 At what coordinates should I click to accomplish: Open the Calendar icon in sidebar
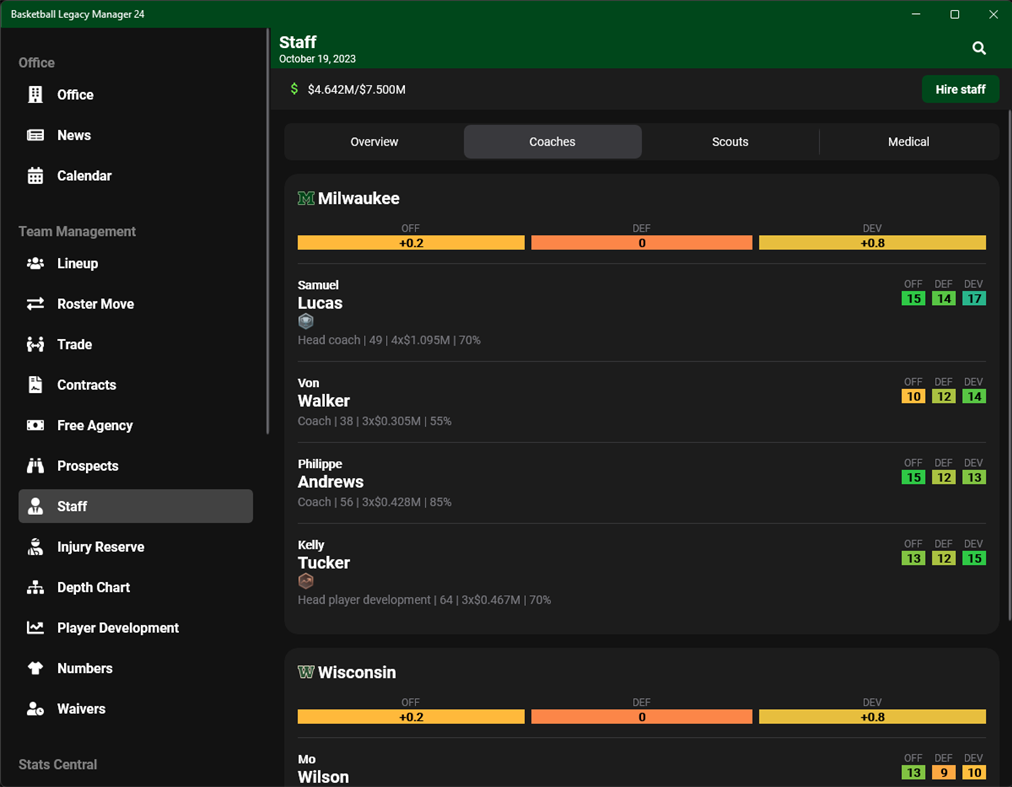(35, 176)
